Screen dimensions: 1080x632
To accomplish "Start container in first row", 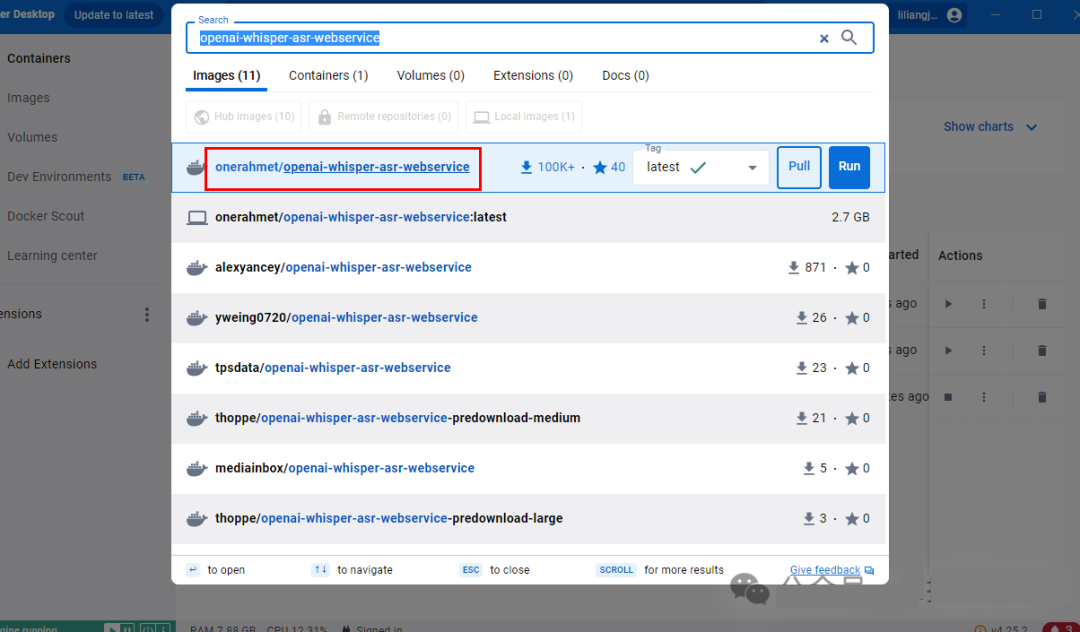I will click(x=948, y=304).
